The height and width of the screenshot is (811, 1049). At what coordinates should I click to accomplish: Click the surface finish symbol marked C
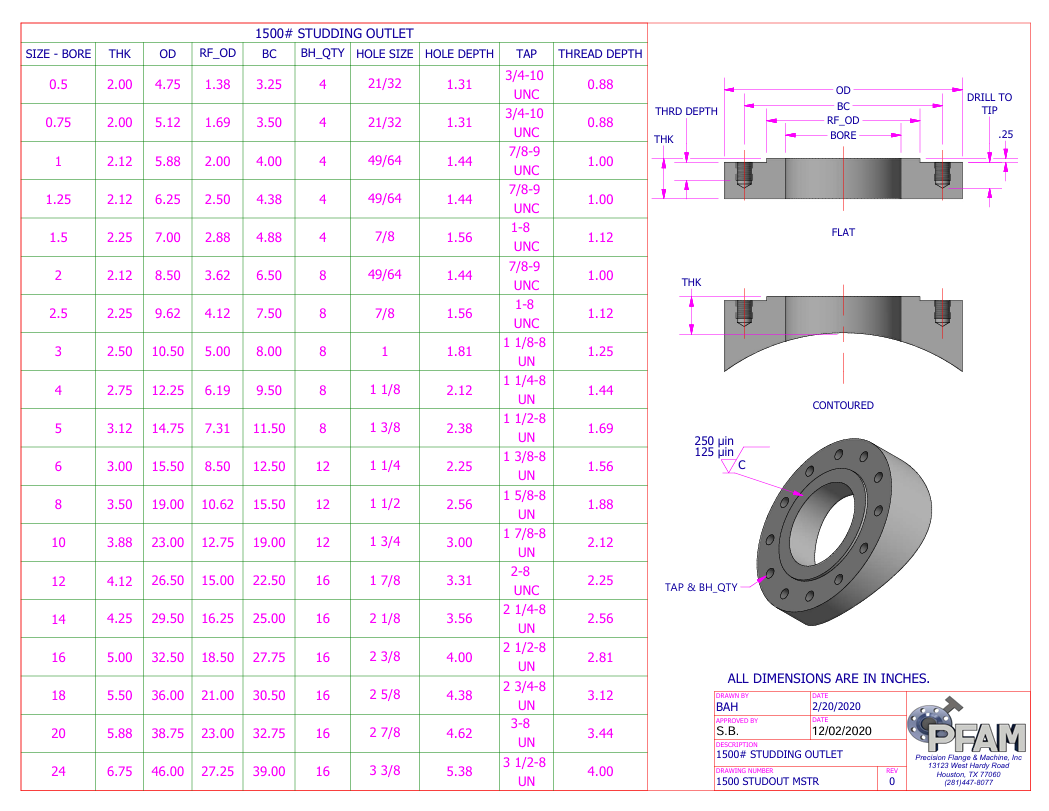(735, 464)
